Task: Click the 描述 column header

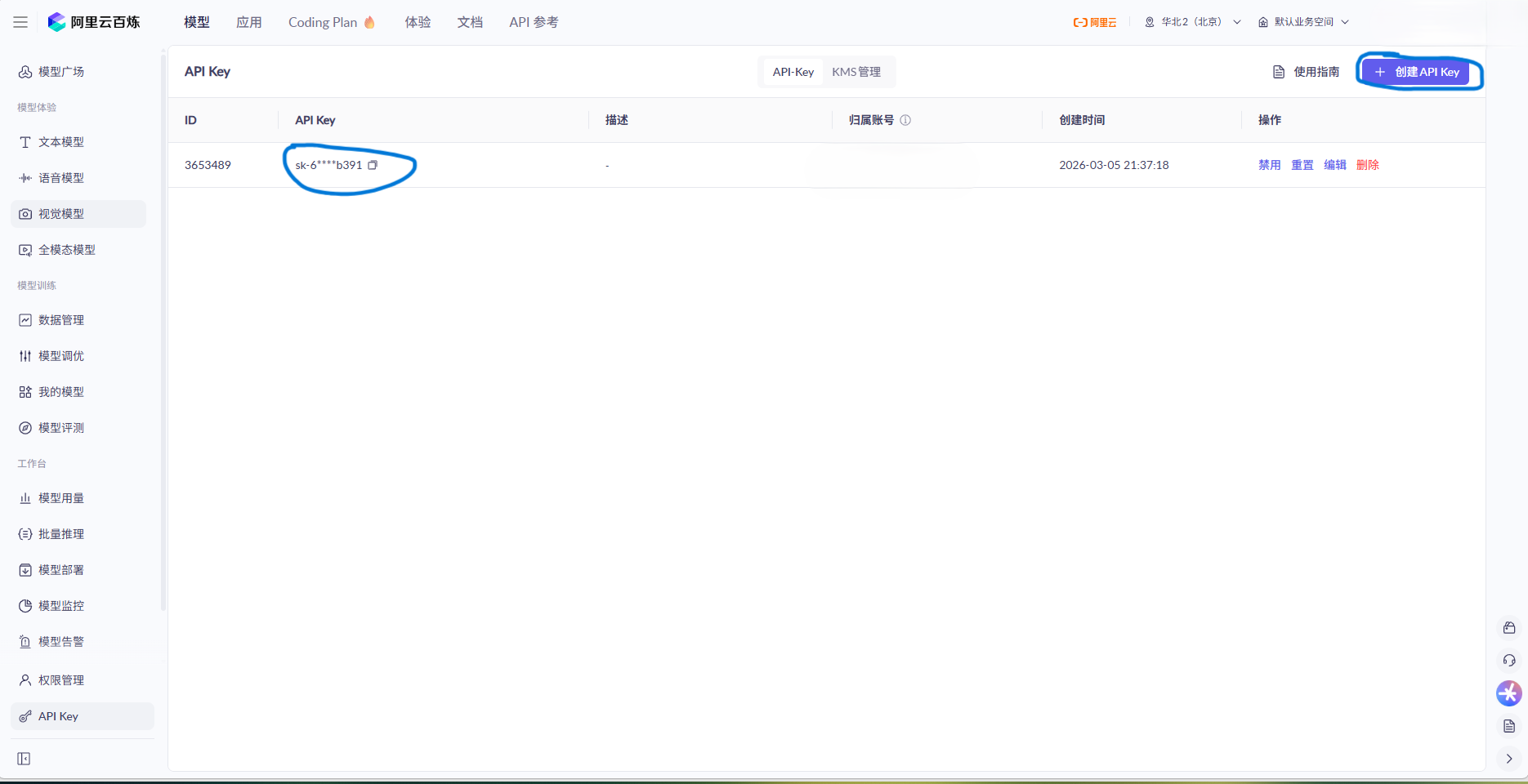Action: tap(617, 120)
